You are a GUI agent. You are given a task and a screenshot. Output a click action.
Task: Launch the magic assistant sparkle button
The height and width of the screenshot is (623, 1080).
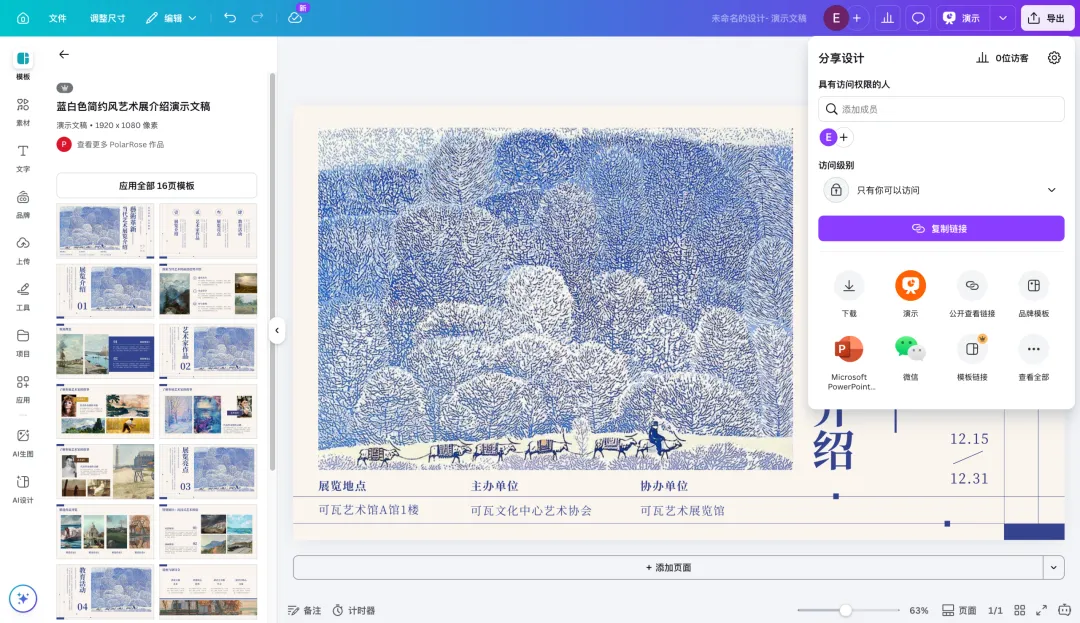coord(23,598)
